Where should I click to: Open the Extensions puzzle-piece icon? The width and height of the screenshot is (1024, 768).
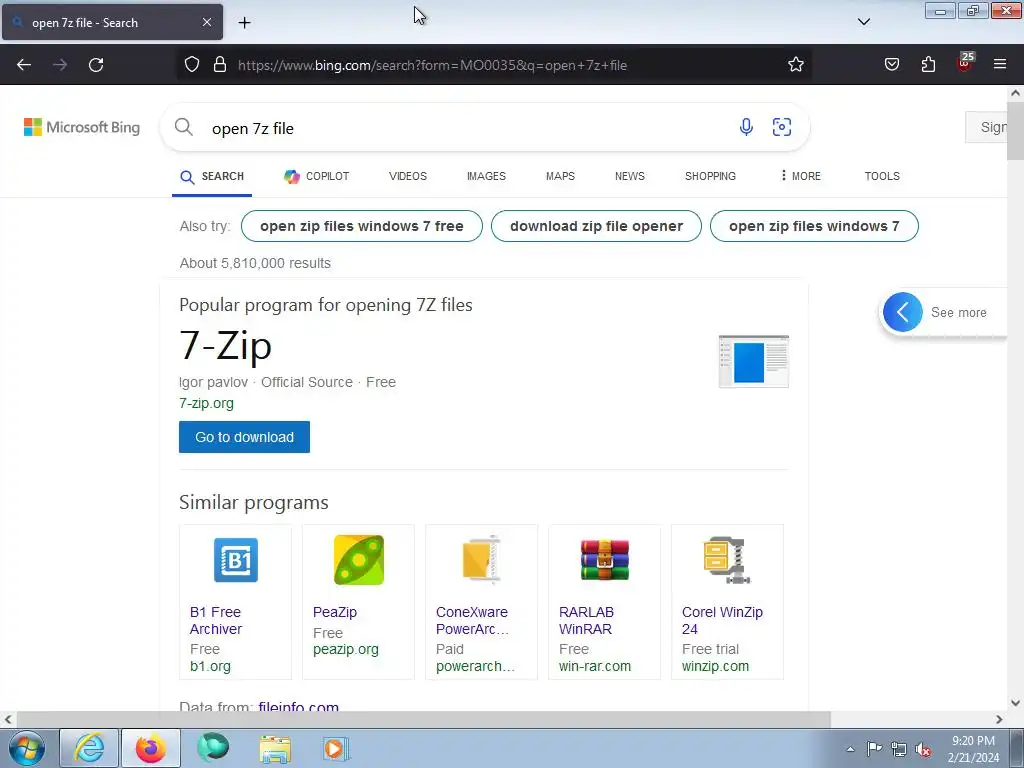(928, 65)
